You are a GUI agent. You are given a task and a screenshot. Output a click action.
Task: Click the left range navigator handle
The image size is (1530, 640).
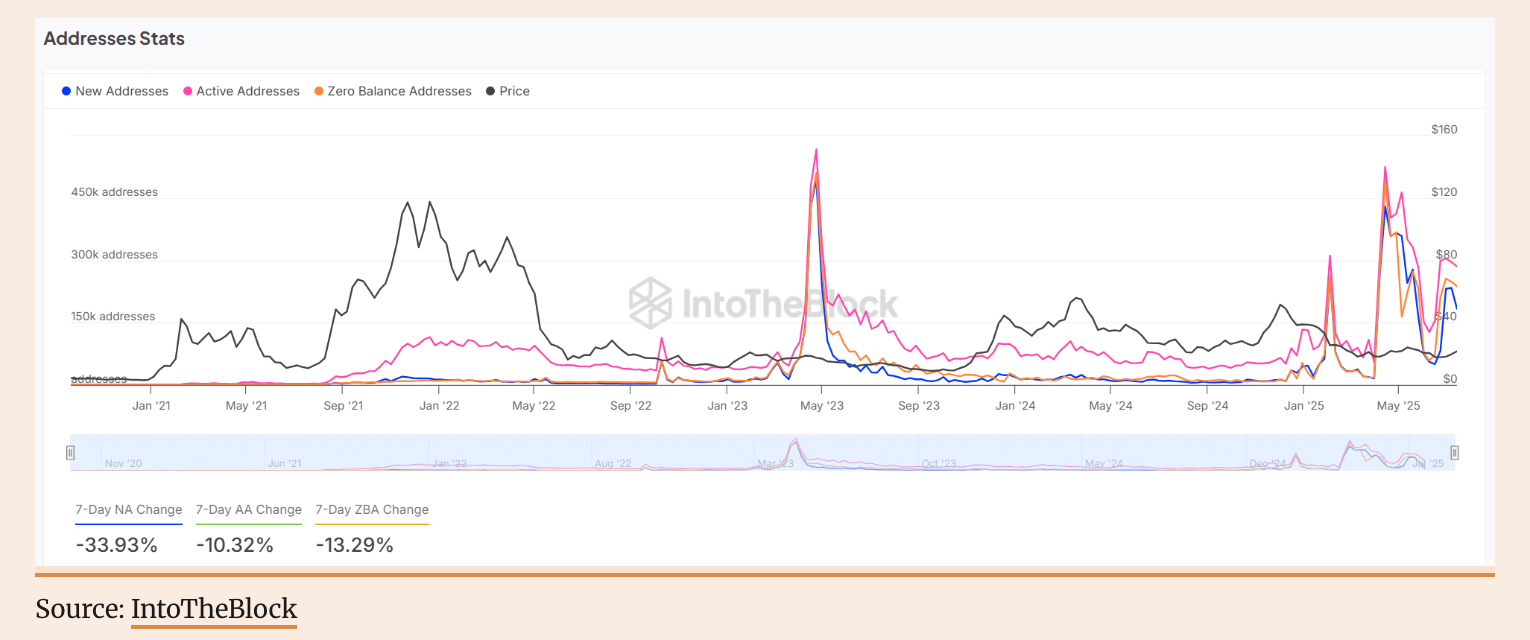70,453
